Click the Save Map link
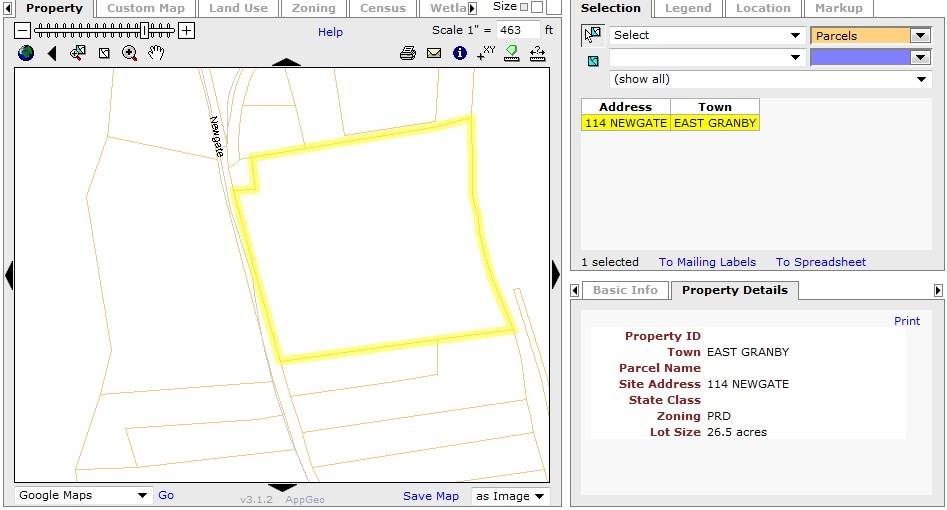 click(431, 496)
